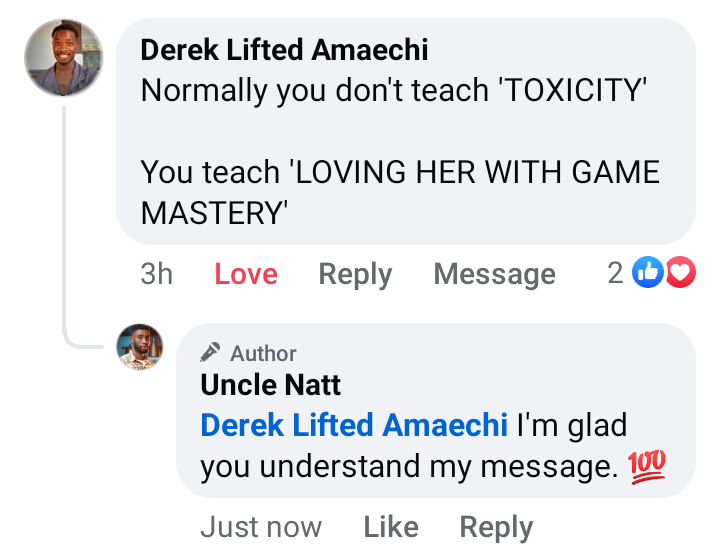The height and width of the screenshot is (544, 720).
Task: Click the 100 emoji in Uncle Natt's reply
Action: (x=647, y=466)
